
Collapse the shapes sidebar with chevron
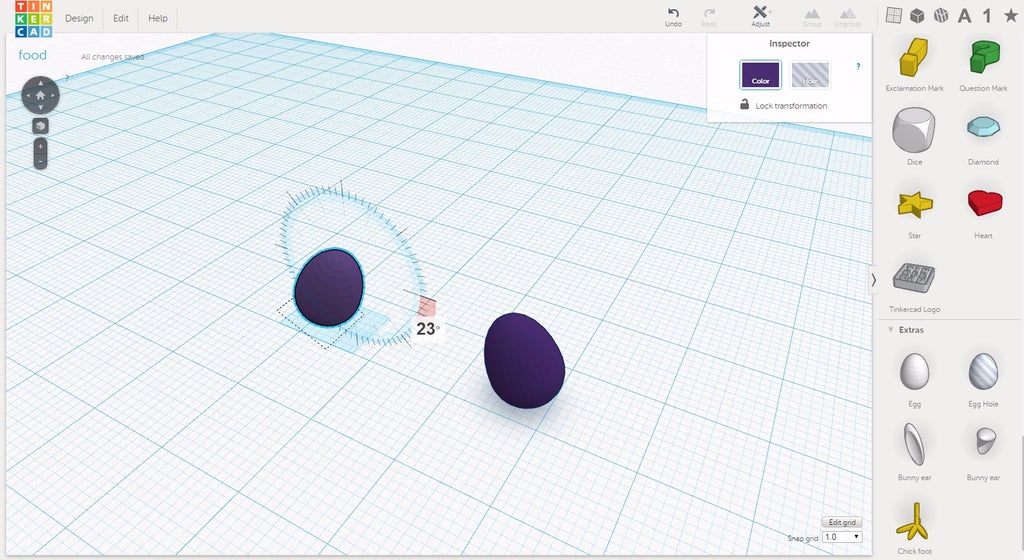[873, 280]
